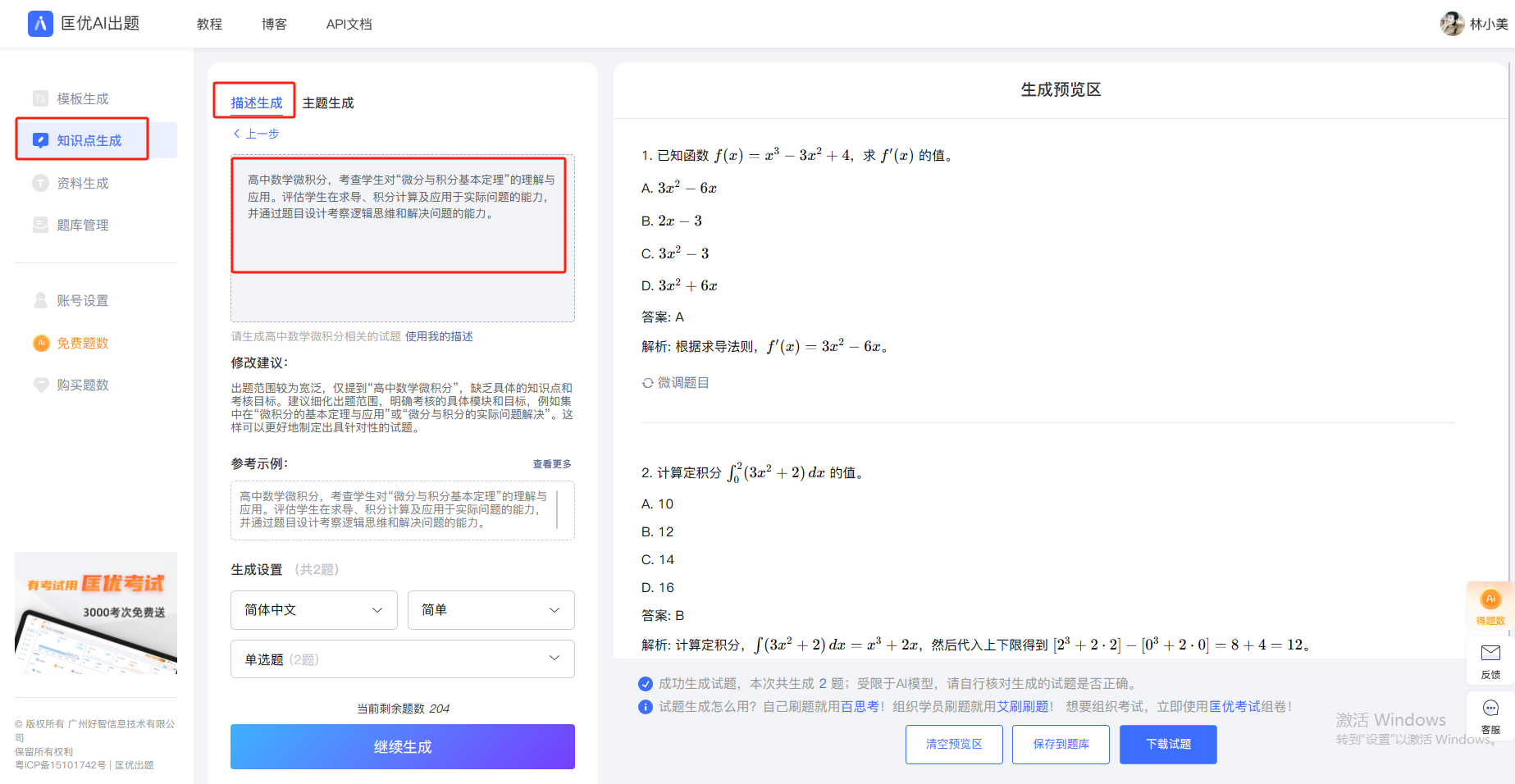Click the 匡优AI出题 logo icon
The image size is (1515, 784).
pos(40,24)
